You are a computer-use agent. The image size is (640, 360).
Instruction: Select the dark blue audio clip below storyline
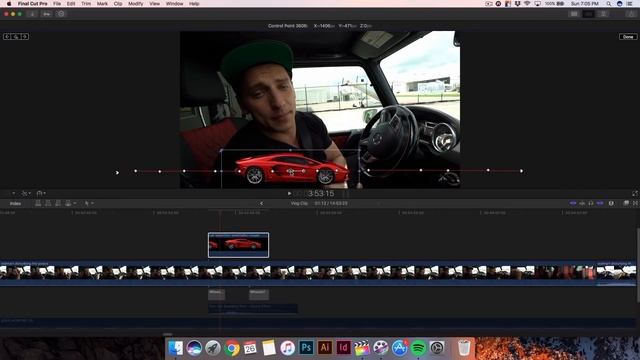253,308
